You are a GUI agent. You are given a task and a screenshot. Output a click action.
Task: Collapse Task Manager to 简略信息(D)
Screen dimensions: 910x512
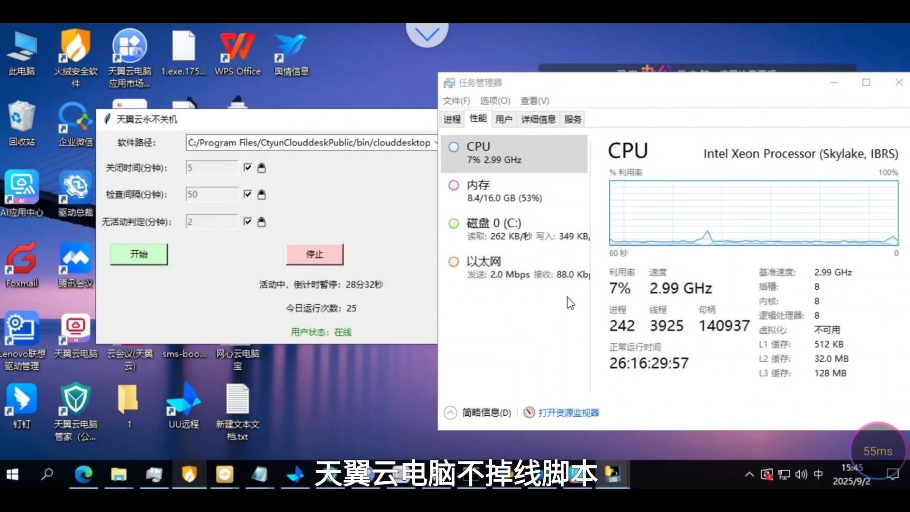point(478,413)
